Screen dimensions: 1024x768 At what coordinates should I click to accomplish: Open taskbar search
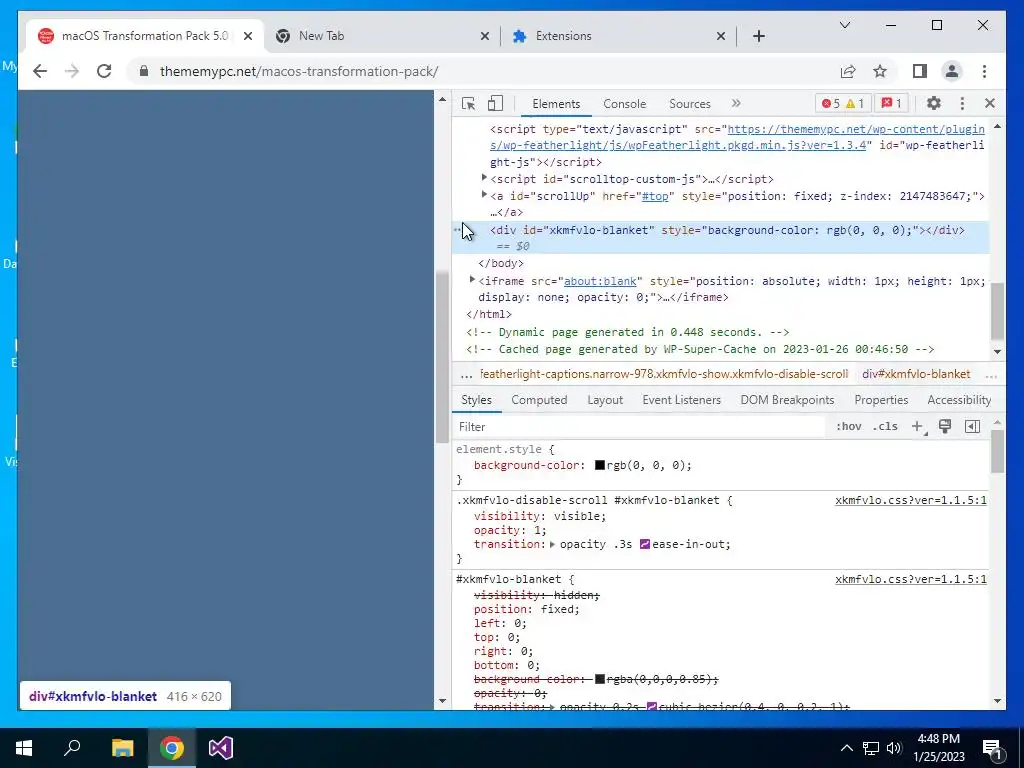[x=72, y=748]
